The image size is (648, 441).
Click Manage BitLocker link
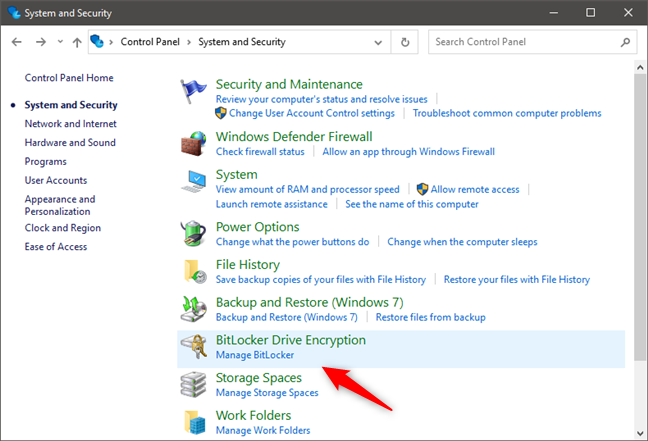255,355
